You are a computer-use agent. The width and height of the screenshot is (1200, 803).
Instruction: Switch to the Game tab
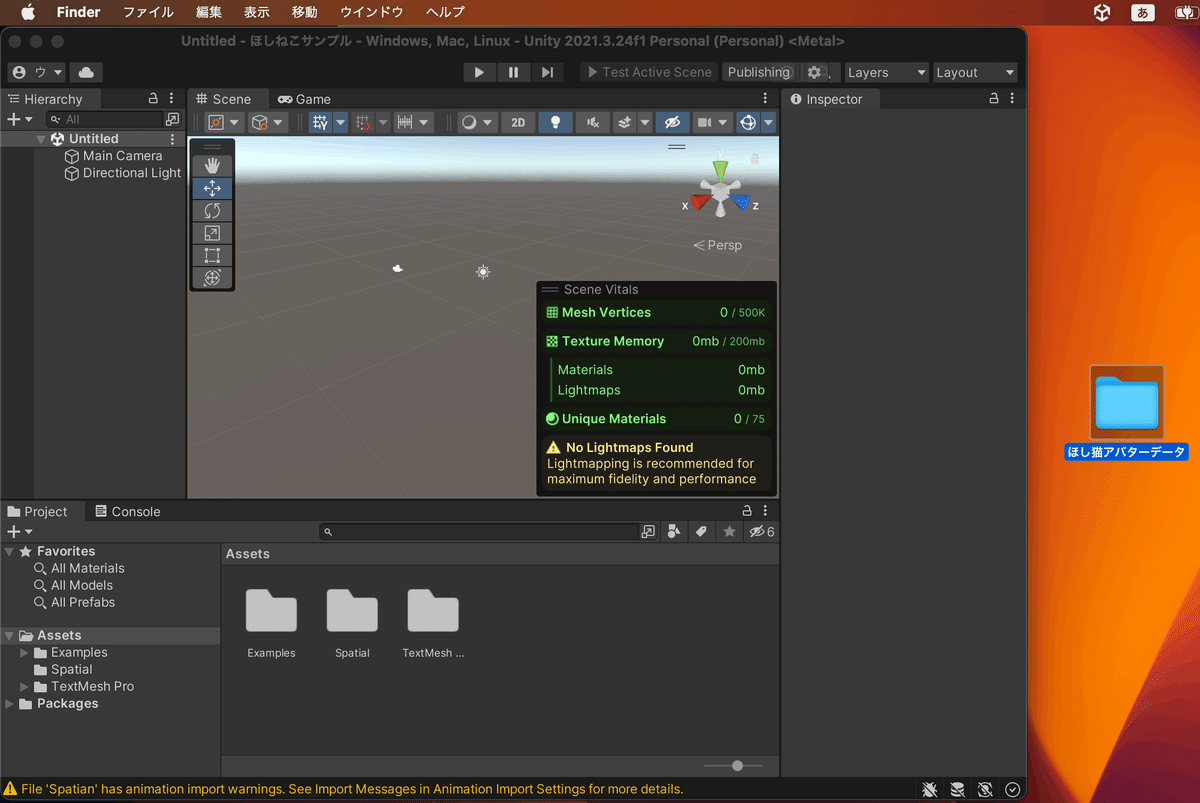click(x=303, y=99)
